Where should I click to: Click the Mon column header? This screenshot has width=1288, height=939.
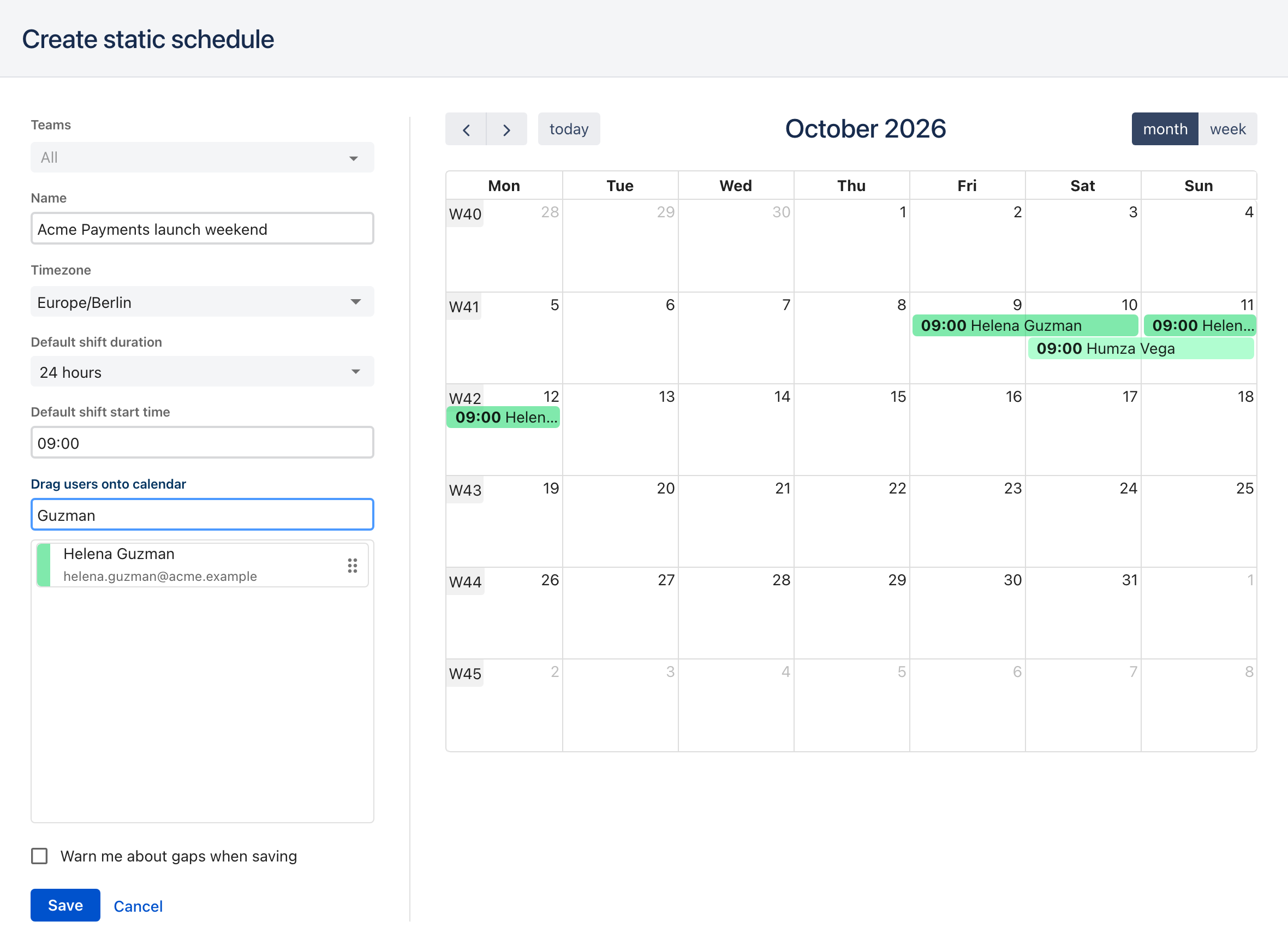pos(504,186)
